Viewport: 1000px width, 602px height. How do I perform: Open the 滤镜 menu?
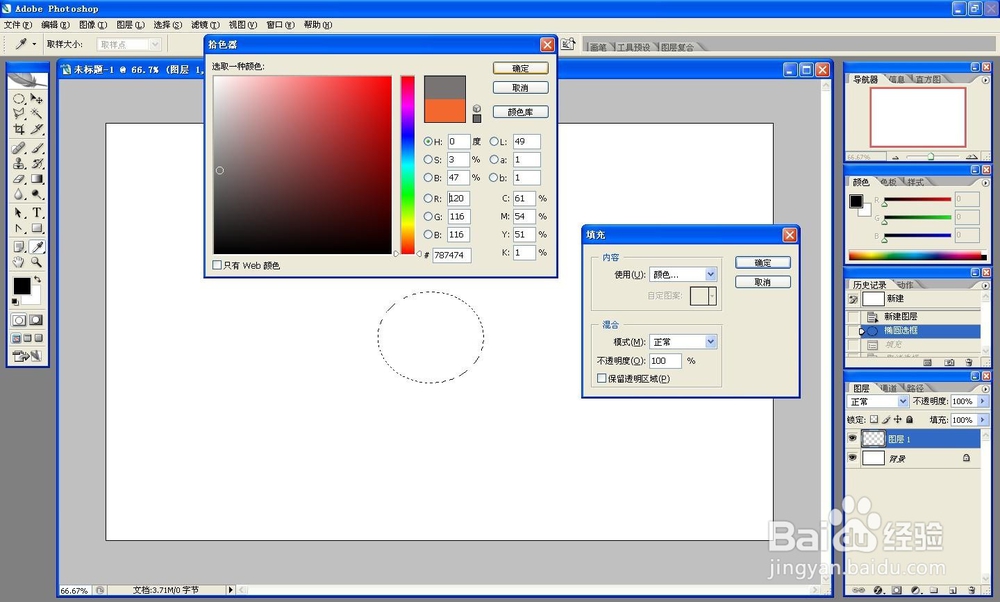205,25
